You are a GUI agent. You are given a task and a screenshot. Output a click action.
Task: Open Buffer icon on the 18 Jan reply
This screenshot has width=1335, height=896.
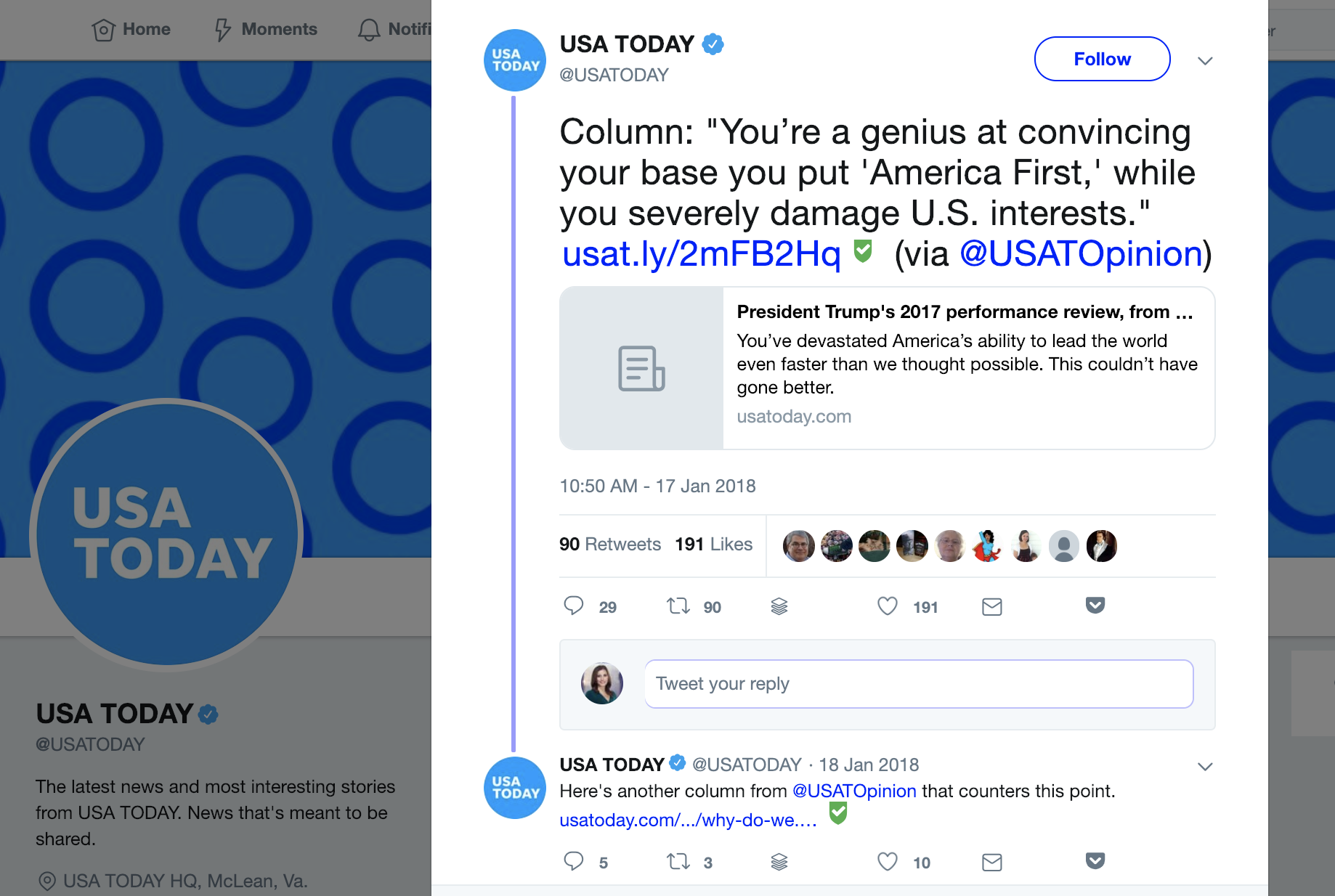click(779, 862)
